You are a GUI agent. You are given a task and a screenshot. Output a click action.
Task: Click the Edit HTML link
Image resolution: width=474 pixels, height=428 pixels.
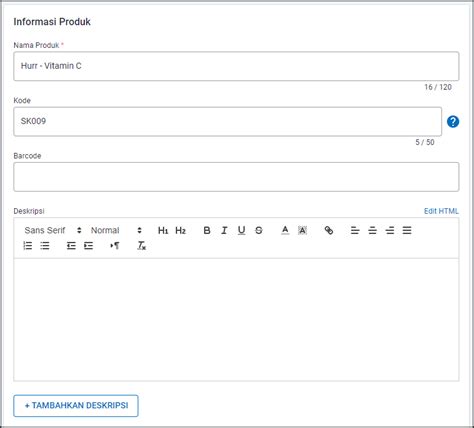coord(441,211)
